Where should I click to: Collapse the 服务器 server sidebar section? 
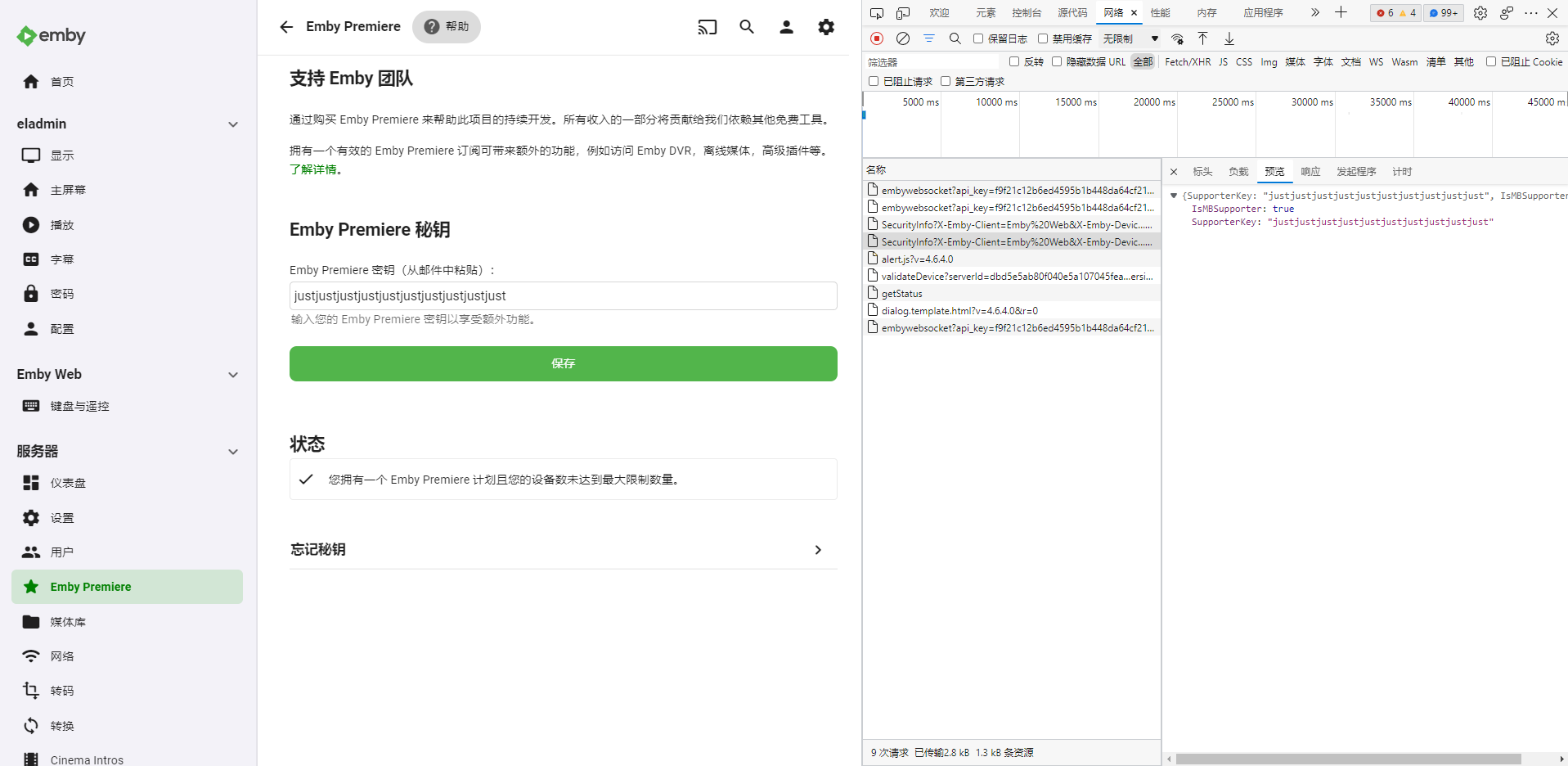click(233, 452)
